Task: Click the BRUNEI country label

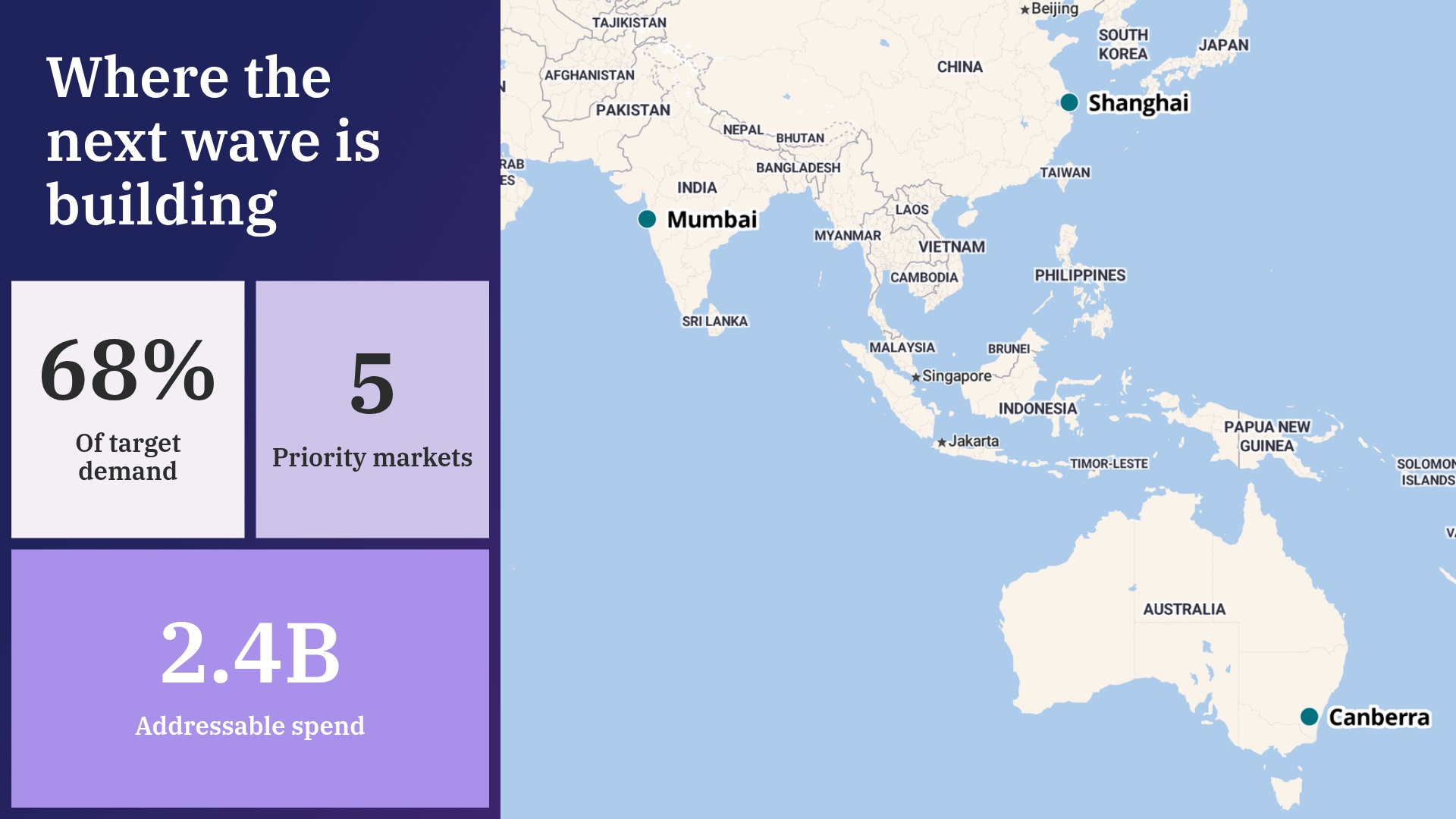Action: [1009, 349]
